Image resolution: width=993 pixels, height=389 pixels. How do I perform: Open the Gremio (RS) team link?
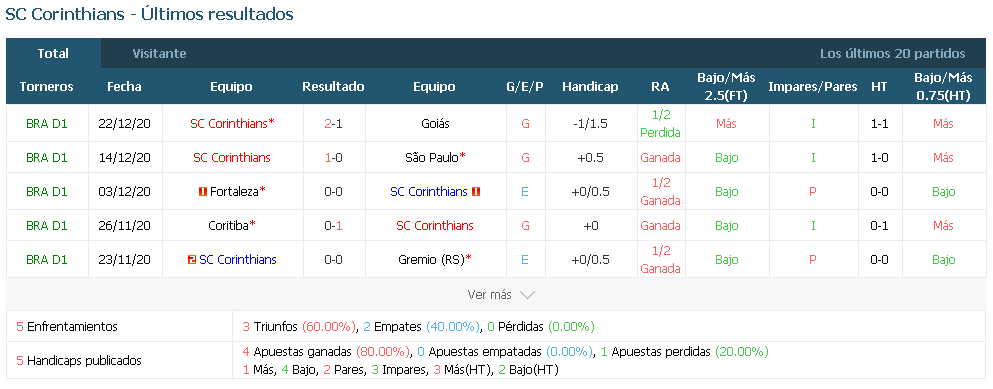tap(431, 259)
